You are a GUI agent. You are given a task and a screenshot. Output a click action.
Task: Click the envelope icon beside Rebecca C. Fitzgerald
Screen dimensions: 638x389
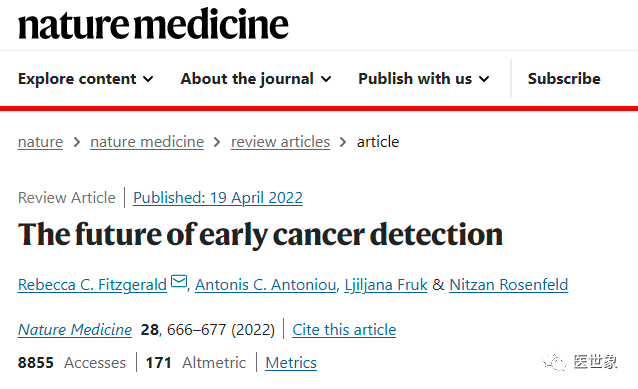click(x=179, y=281)
